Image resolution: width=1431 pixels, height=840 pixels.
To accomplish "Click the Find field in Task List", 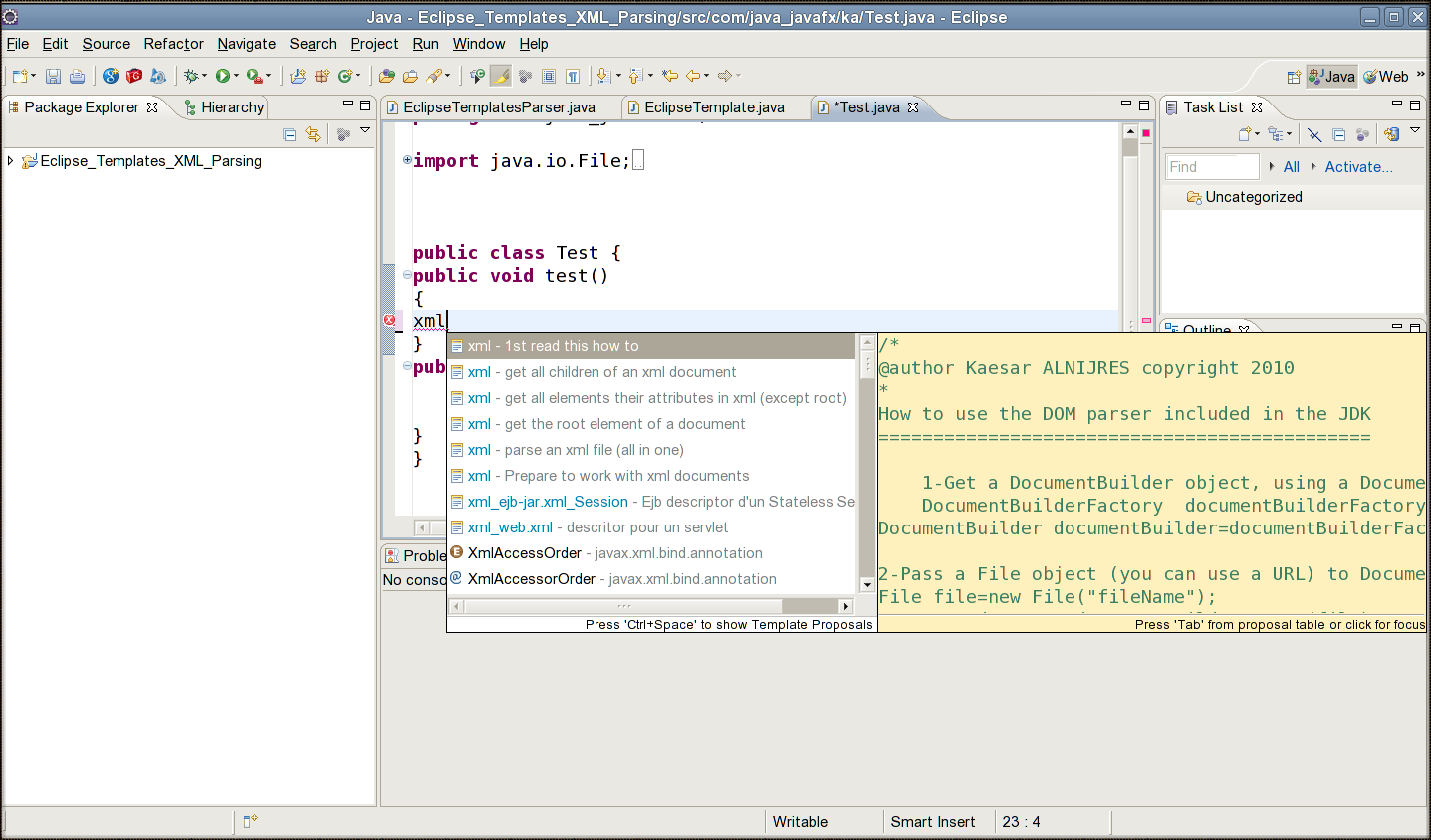I will point(1212,167).
